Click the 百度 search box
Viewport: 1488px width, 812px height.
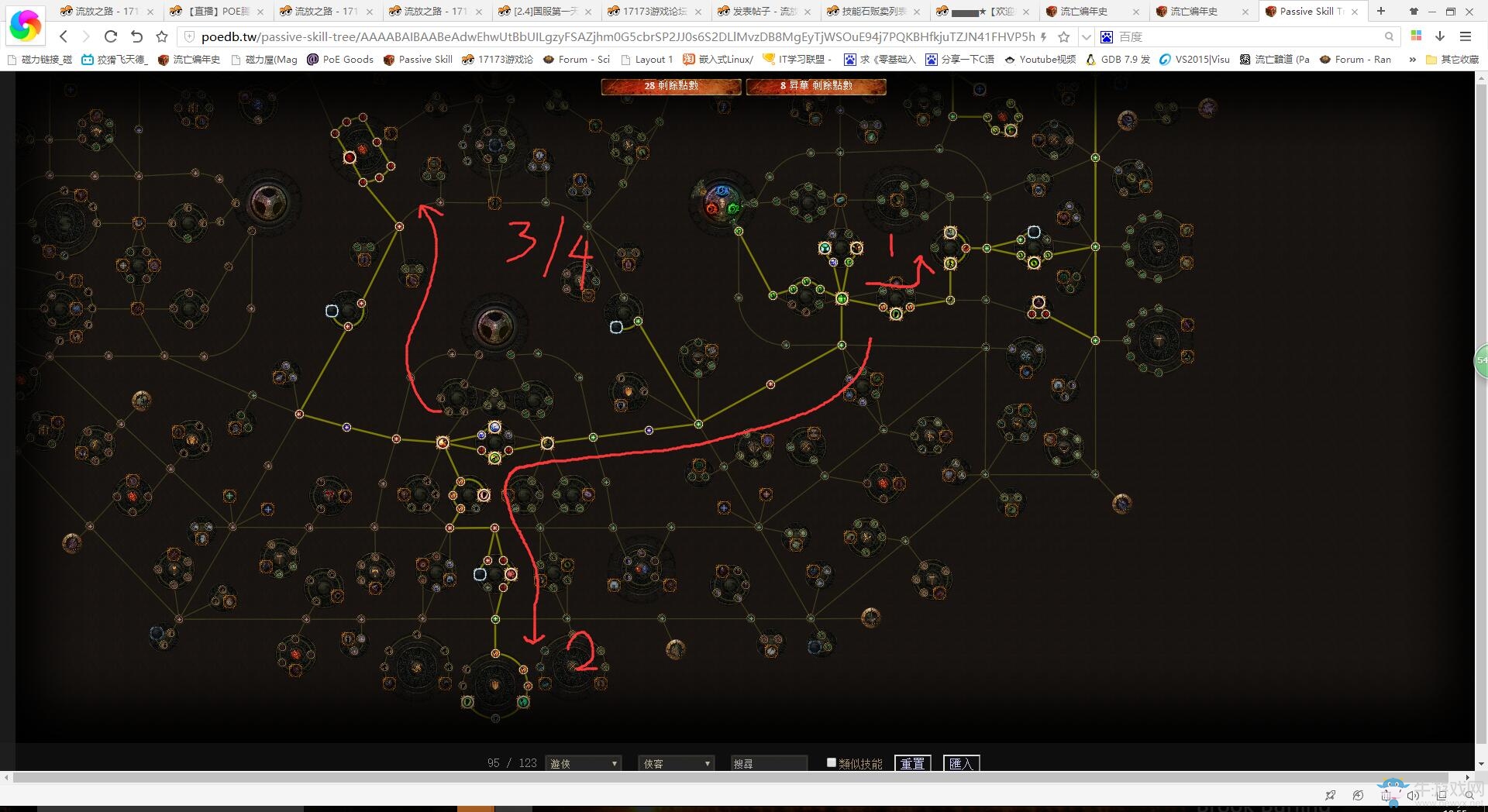(1248, 36)
